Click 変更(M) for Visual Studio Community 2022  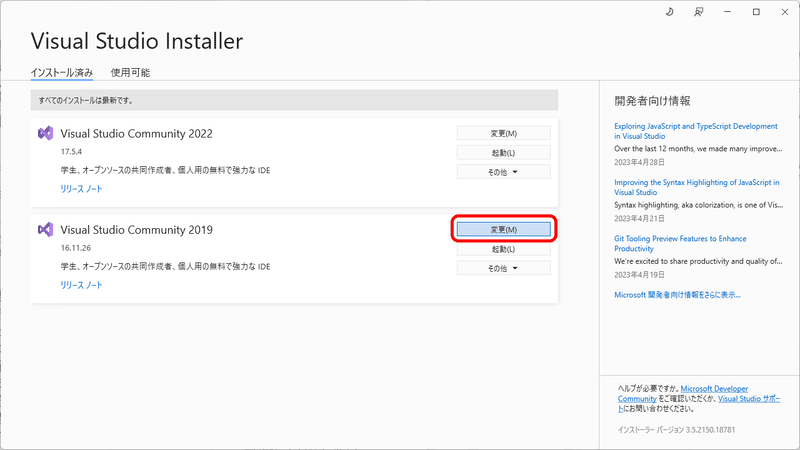point(504,133)
